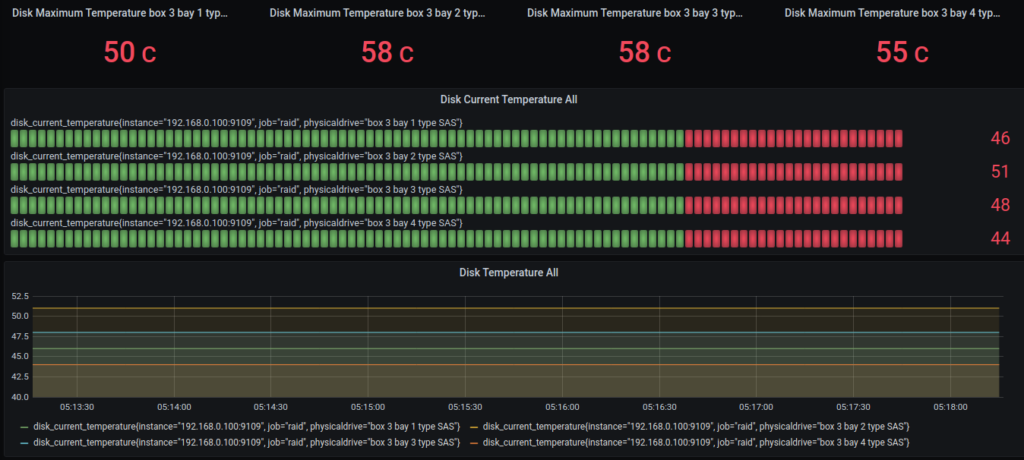Toggle bay 2 series in graph legend

click(697, 427)
